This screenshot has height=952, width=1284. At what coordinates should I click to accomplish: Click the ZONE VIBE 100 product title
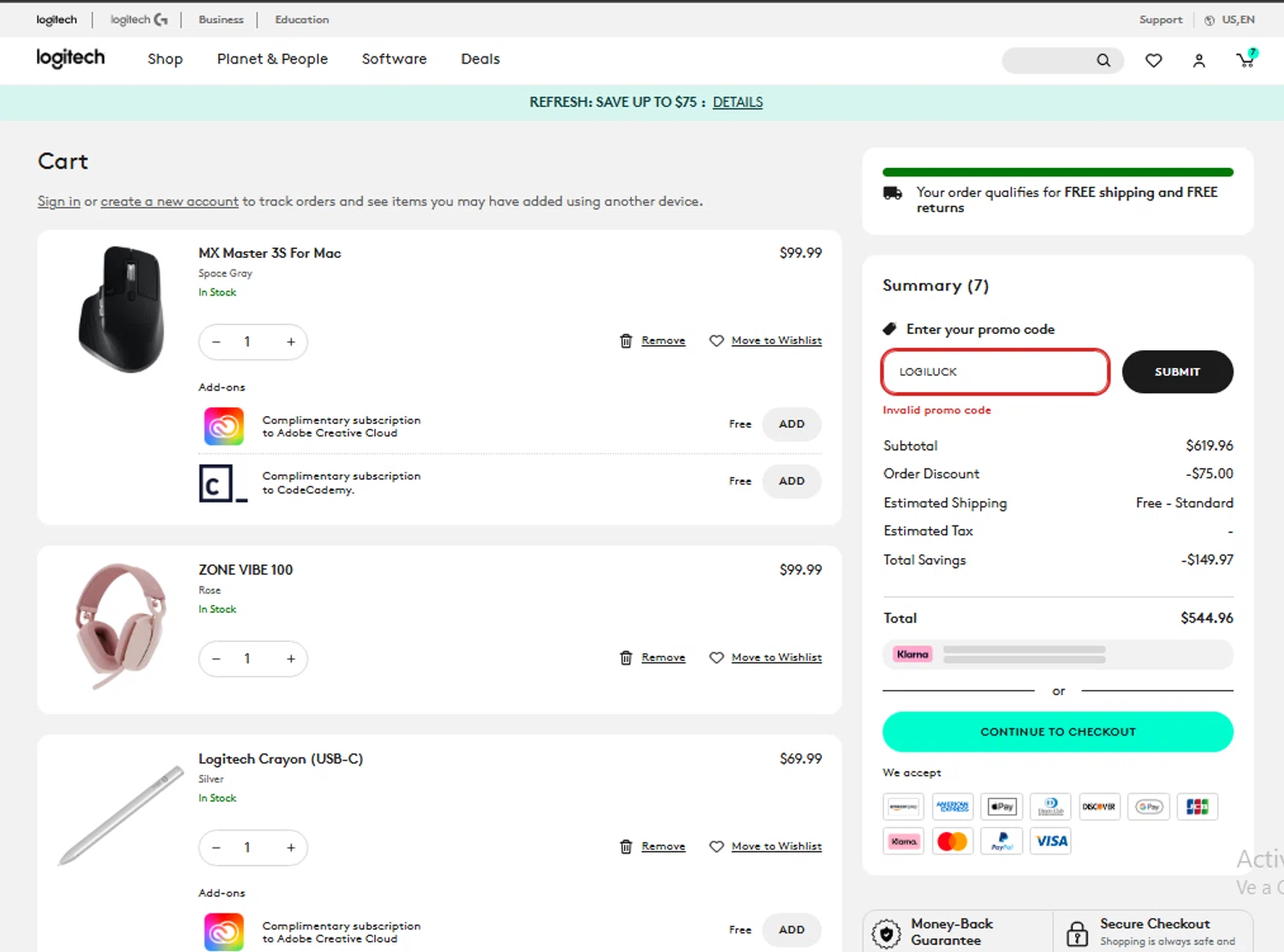pos(246,570)
